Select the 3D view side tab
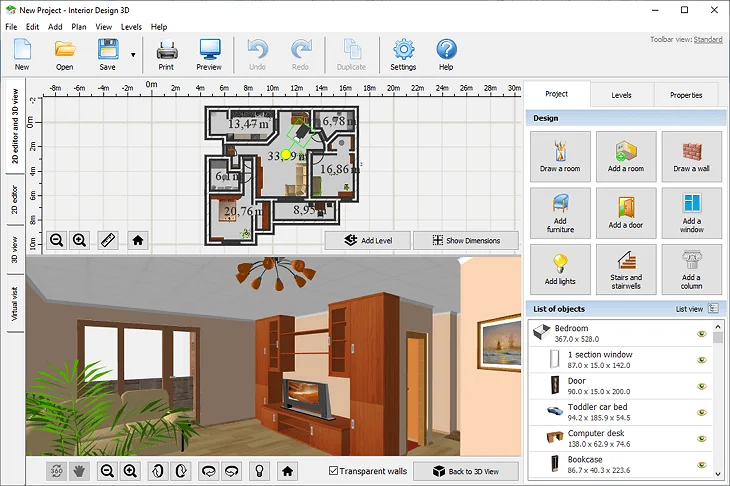 click(15, 250)
